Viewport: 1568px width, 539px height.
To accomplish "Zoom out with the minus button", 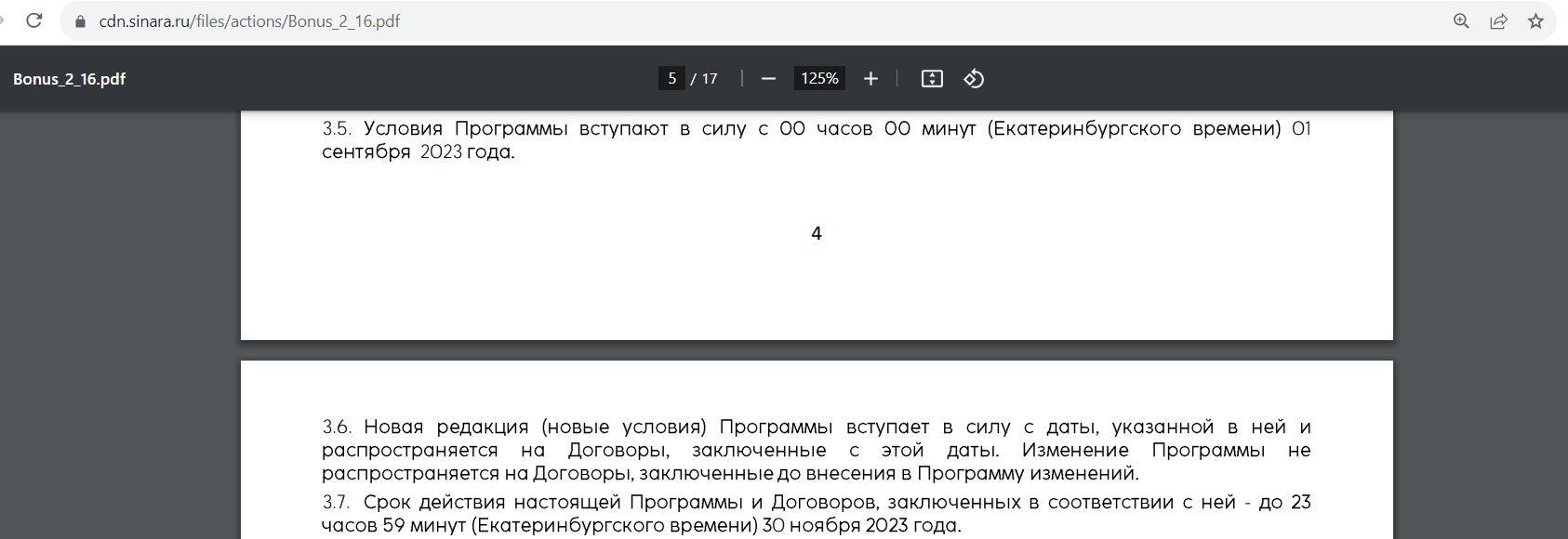I will click(x=768, y=79).
